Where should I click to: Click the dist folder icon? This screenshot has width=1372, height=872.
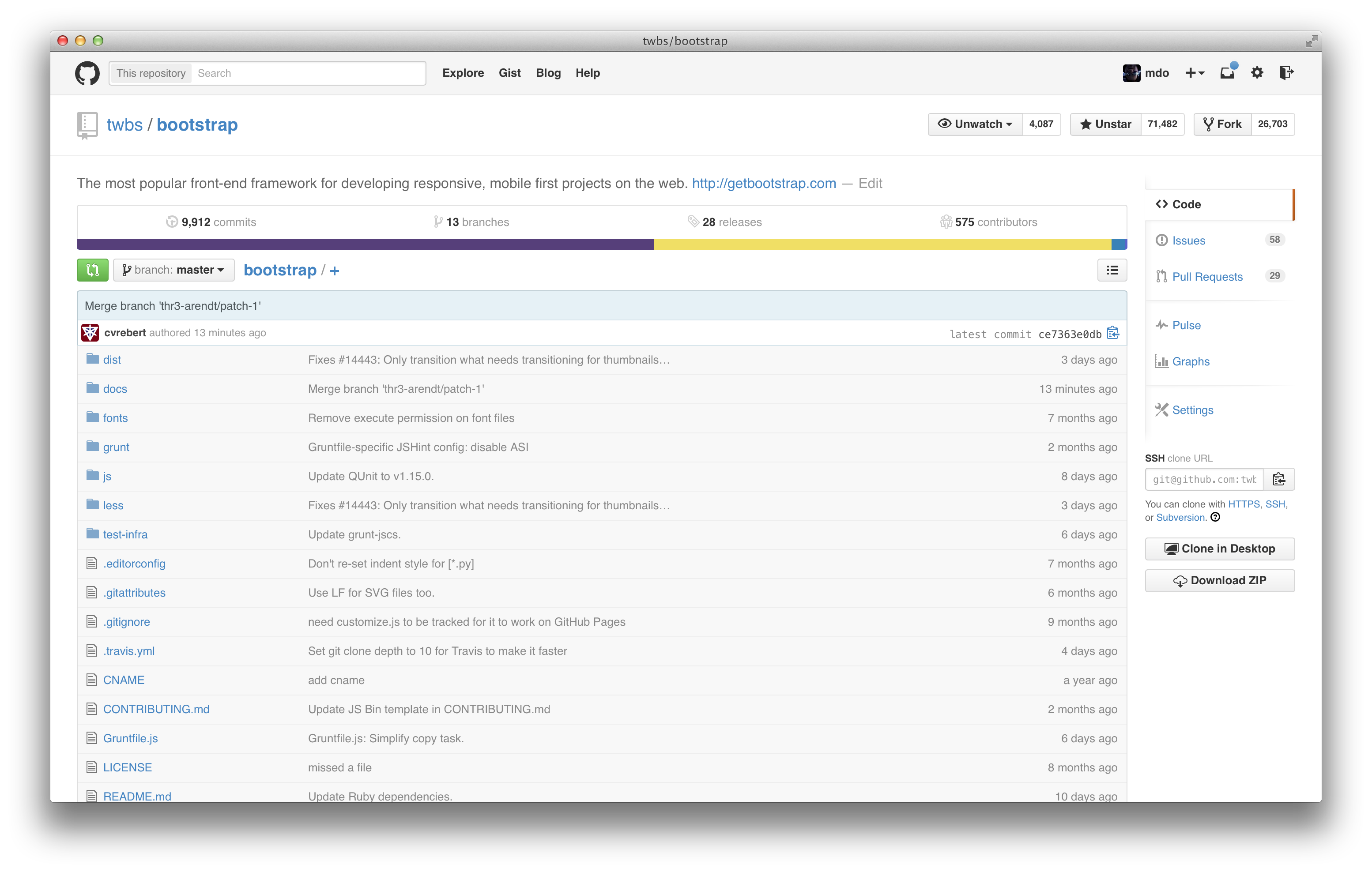(92, 359)
